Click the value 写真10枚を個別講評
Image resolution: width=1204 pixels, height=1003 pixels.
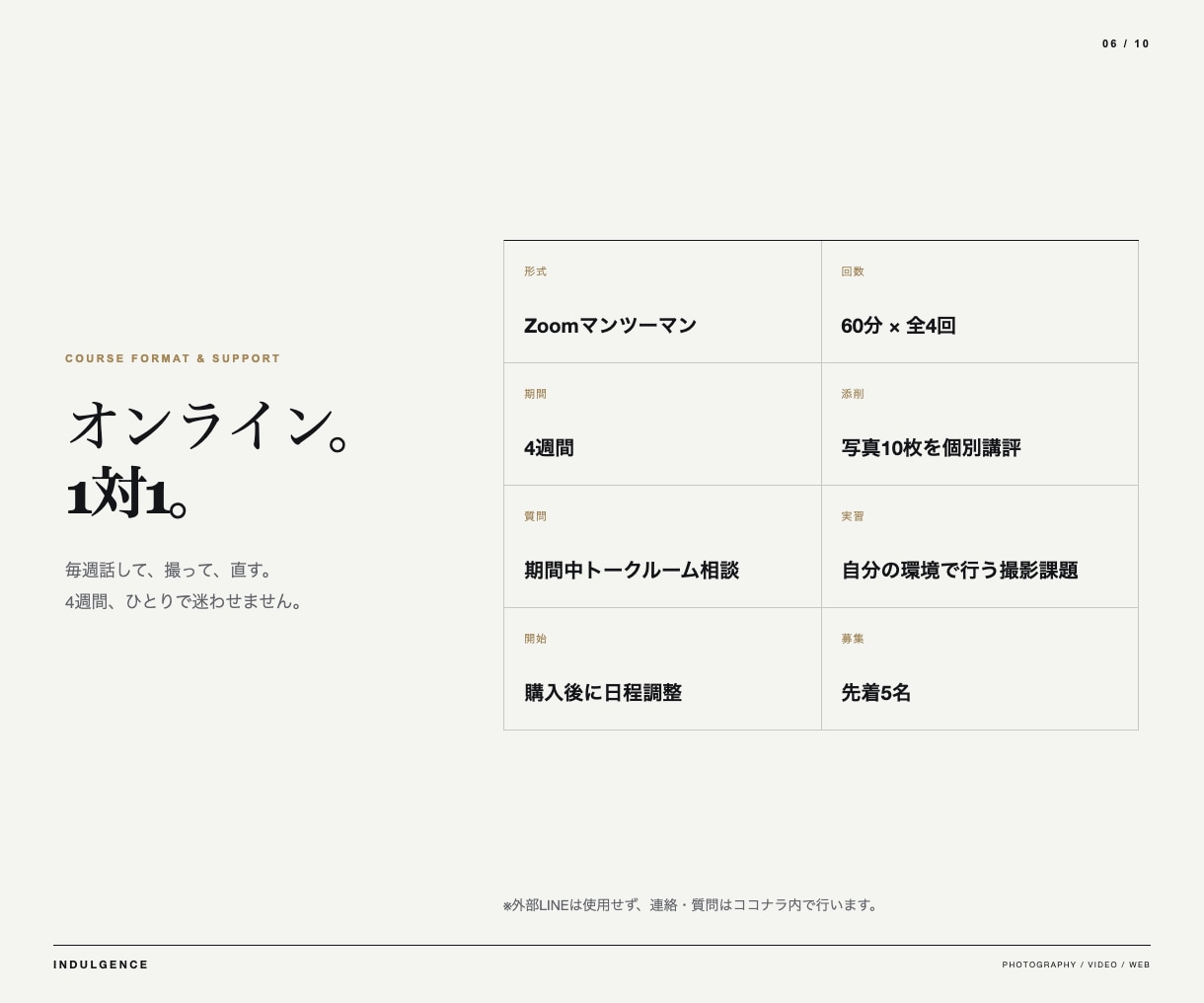click(x=931, y=448)
